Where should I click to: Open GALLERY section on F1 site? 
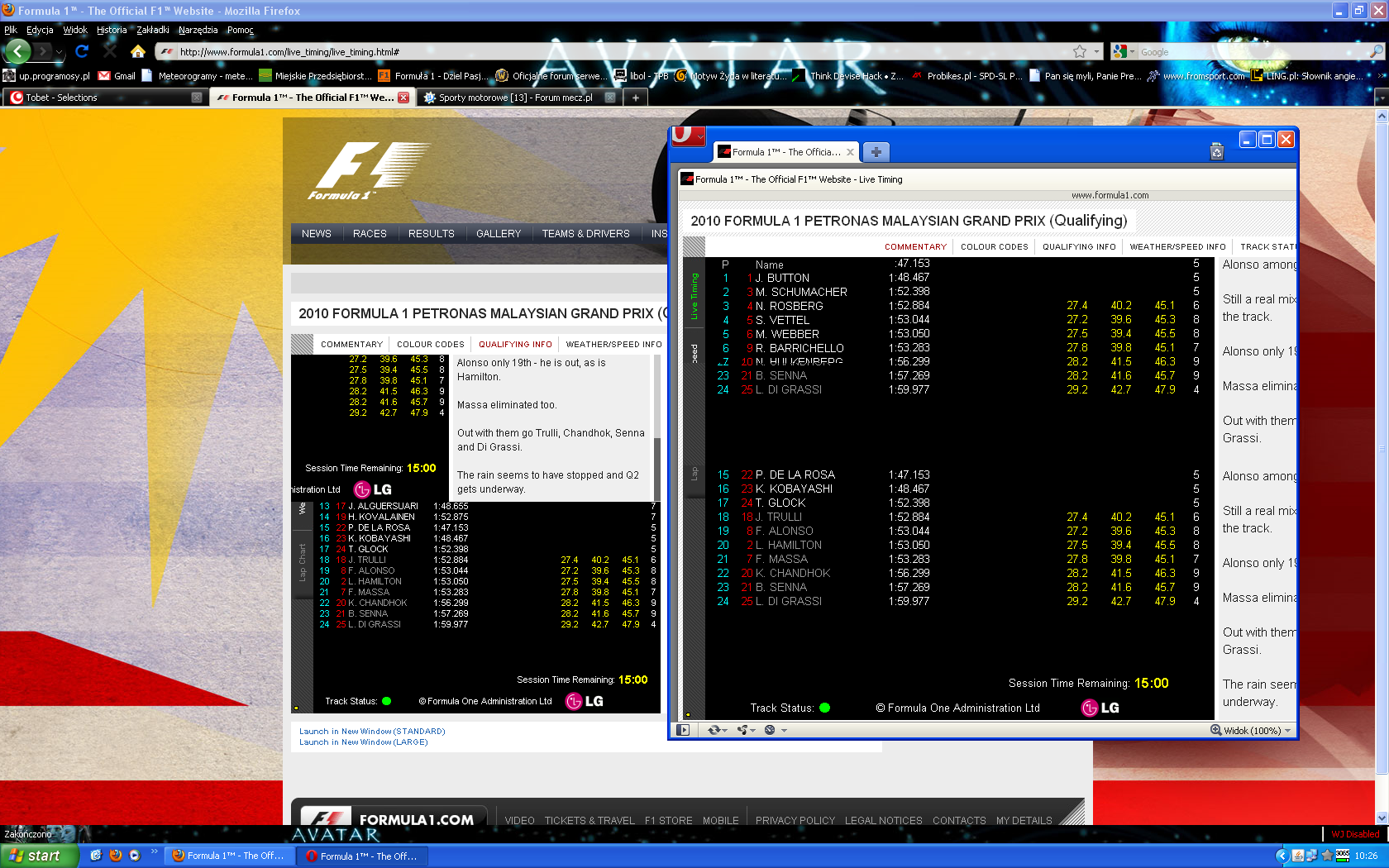click(499, 234)
